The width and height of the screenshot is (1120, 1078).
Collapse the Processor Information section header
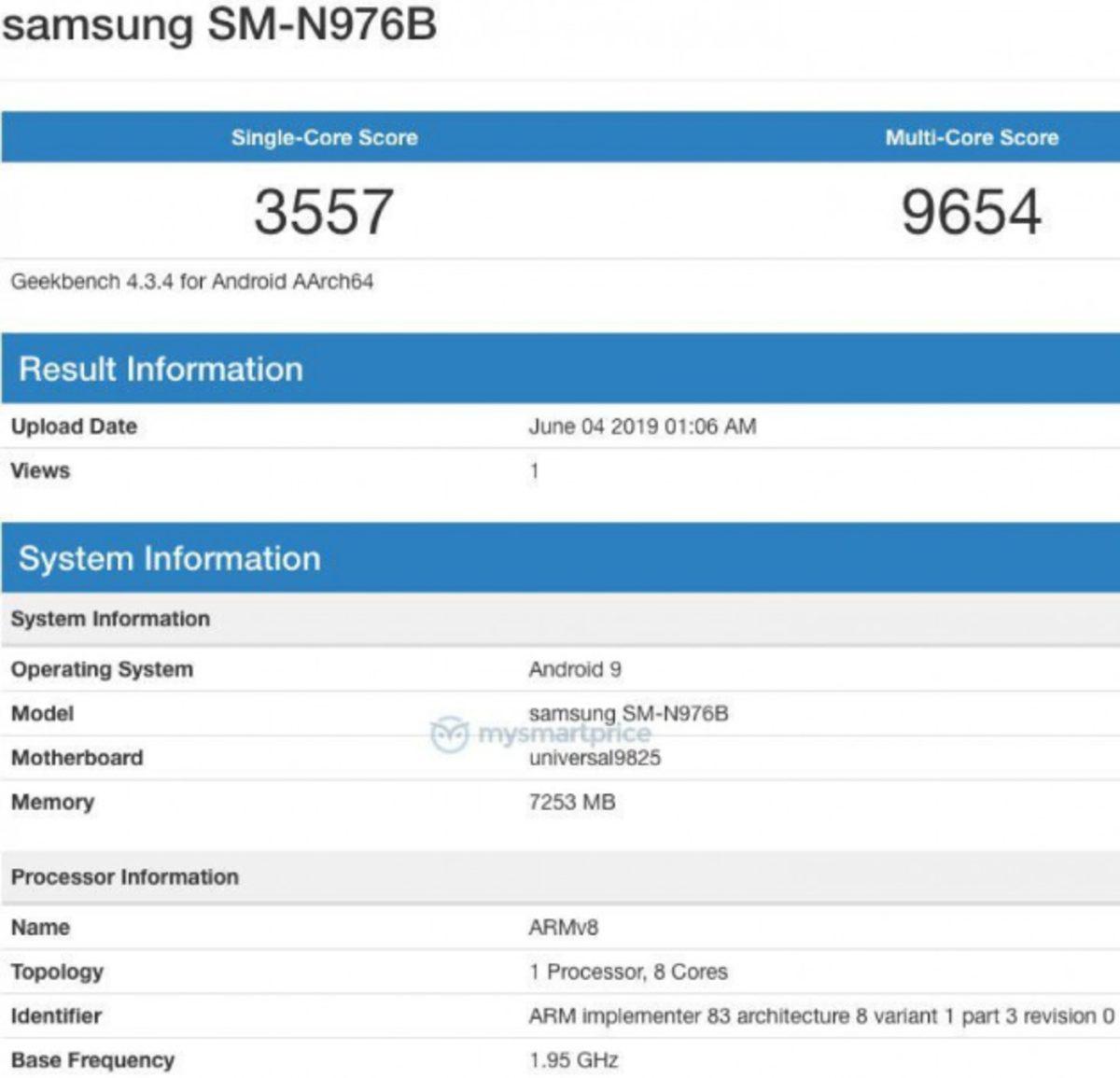124,876
